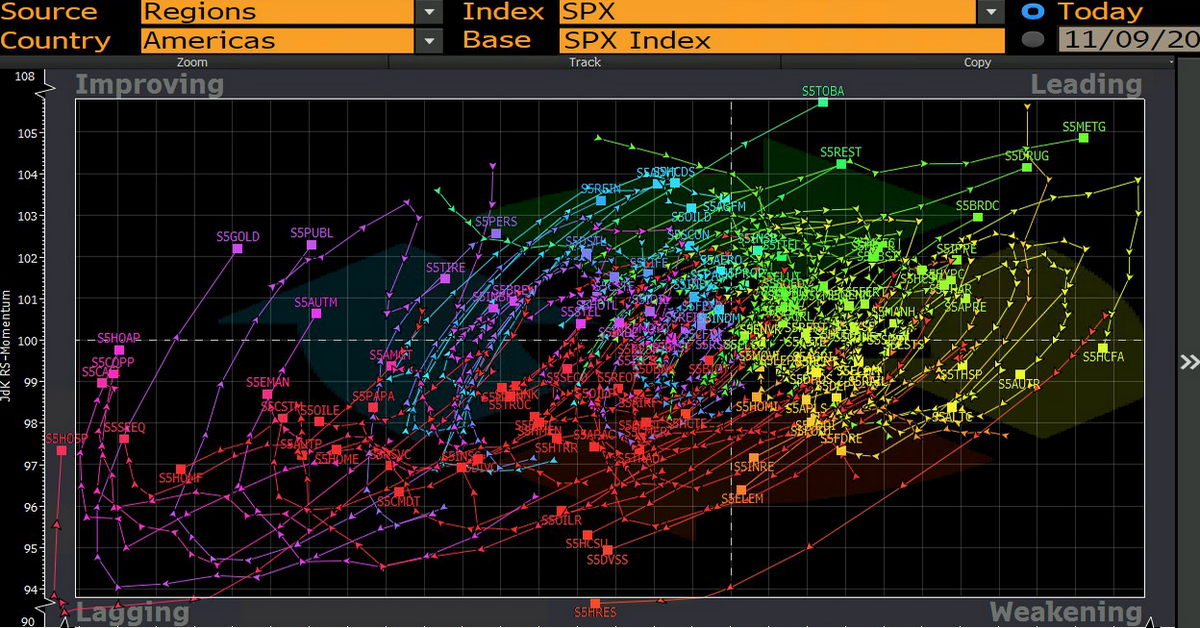Expand the side panel with double-arrow icon
The width and height of the screenshot is (1200, 628).
pyautogui.click(x=1188, y=362)
